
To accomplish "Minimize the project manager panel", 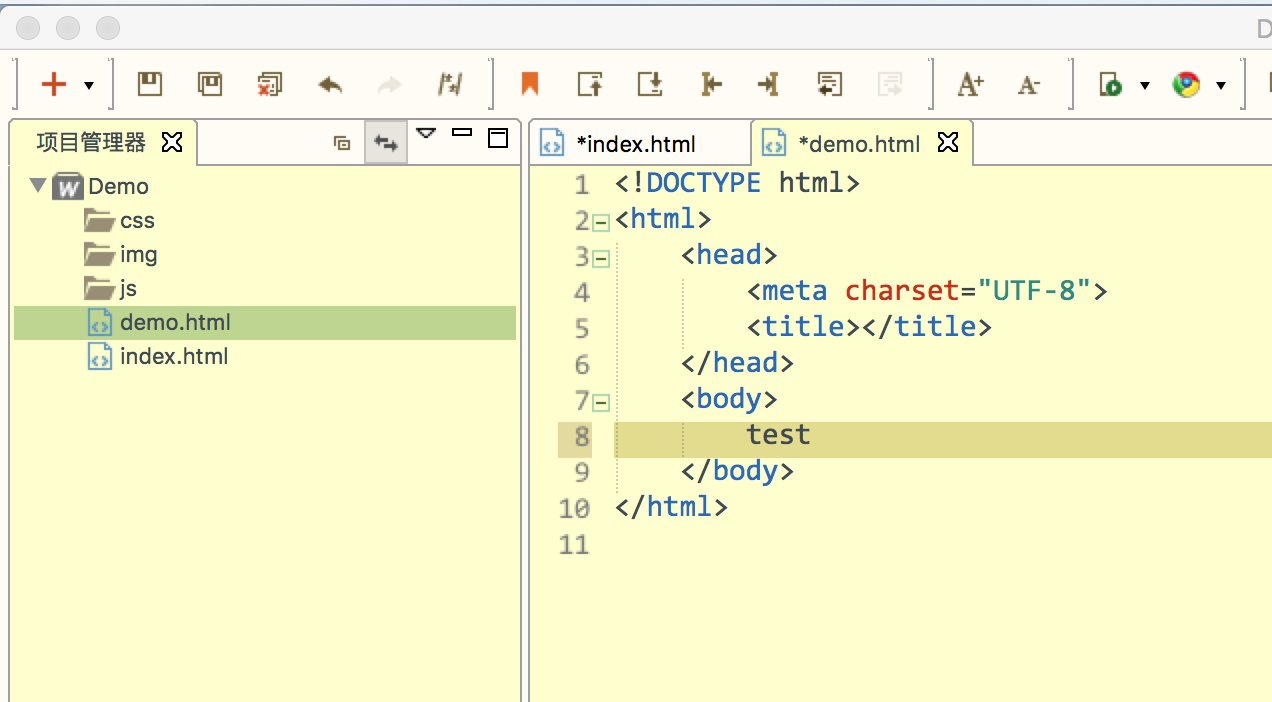I will pos(462,132).
